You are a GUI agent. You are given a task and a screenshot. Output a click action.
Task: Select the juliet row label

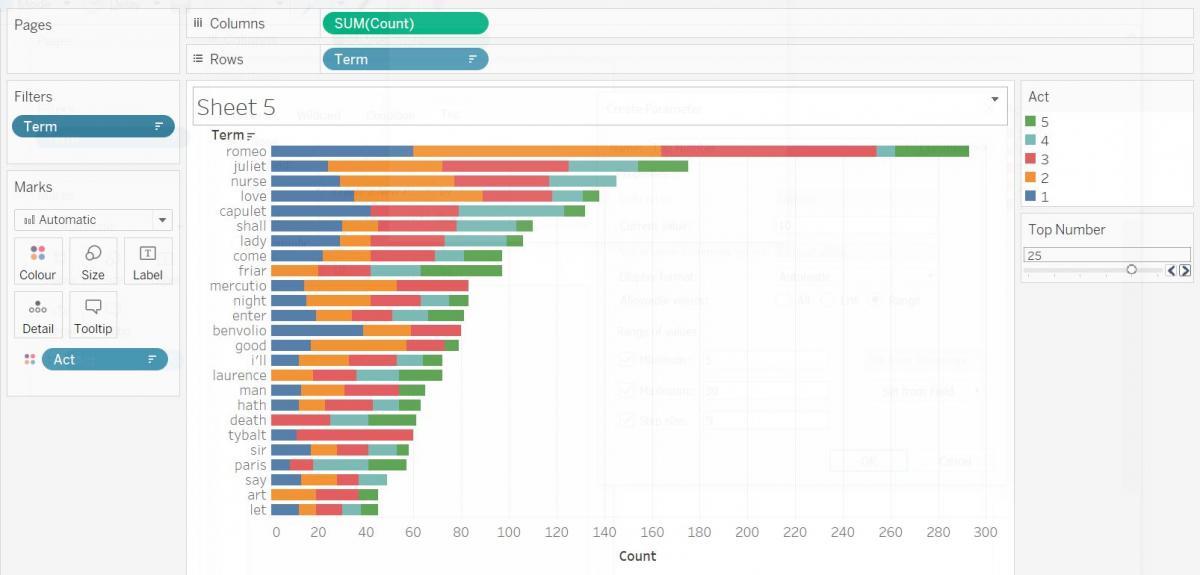250,166
